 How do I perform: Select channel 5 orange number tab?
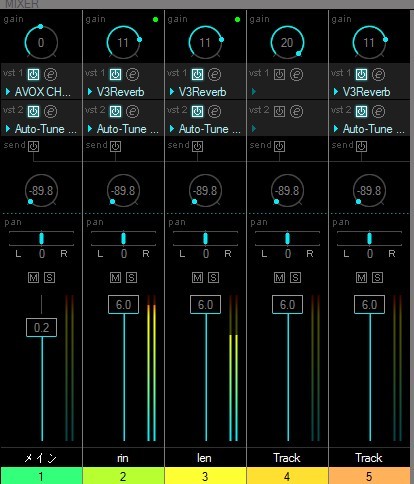pos(369,476)
